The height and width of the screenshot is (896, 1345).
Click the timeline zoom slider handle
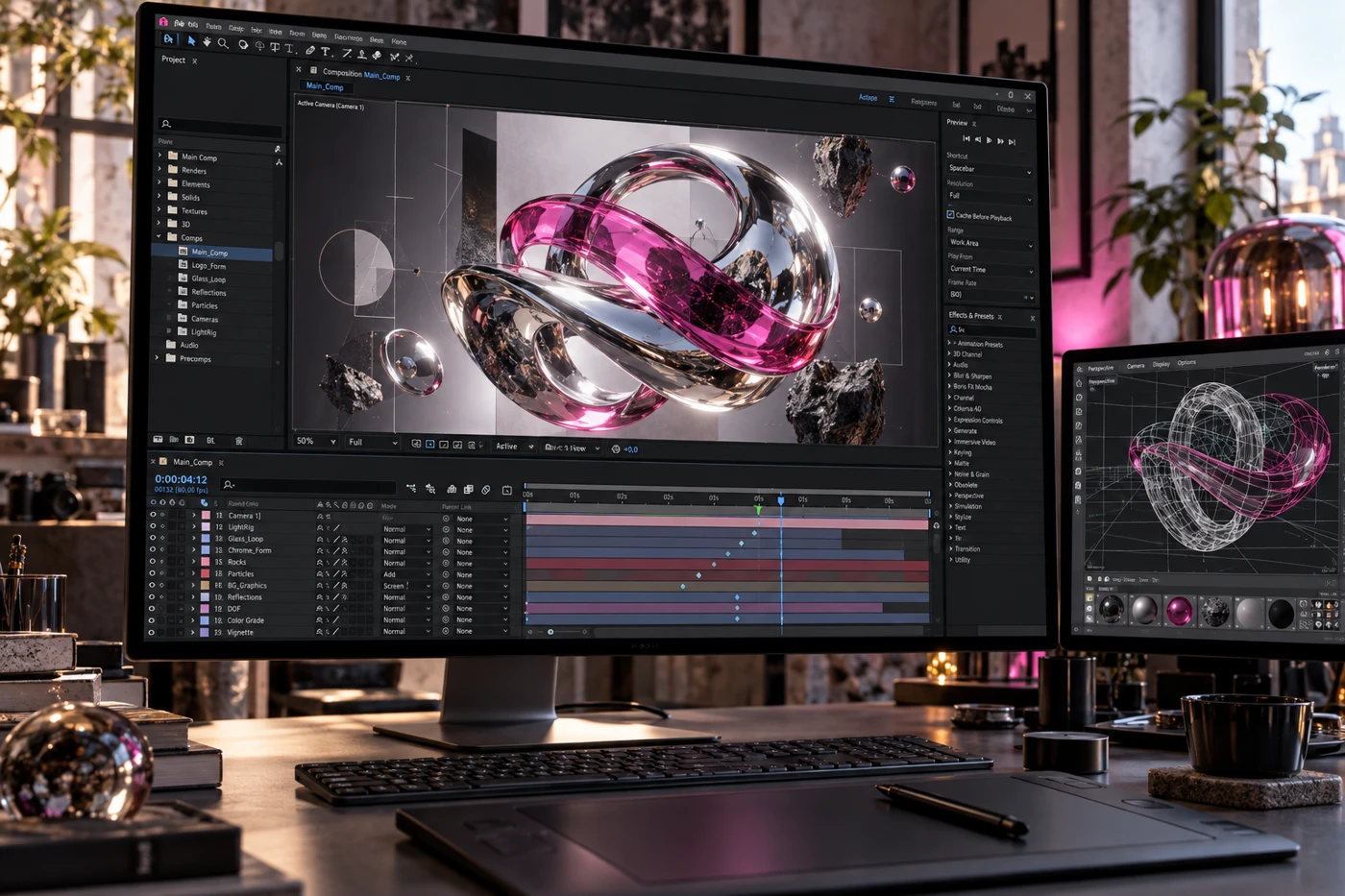[x=550, y=632]
